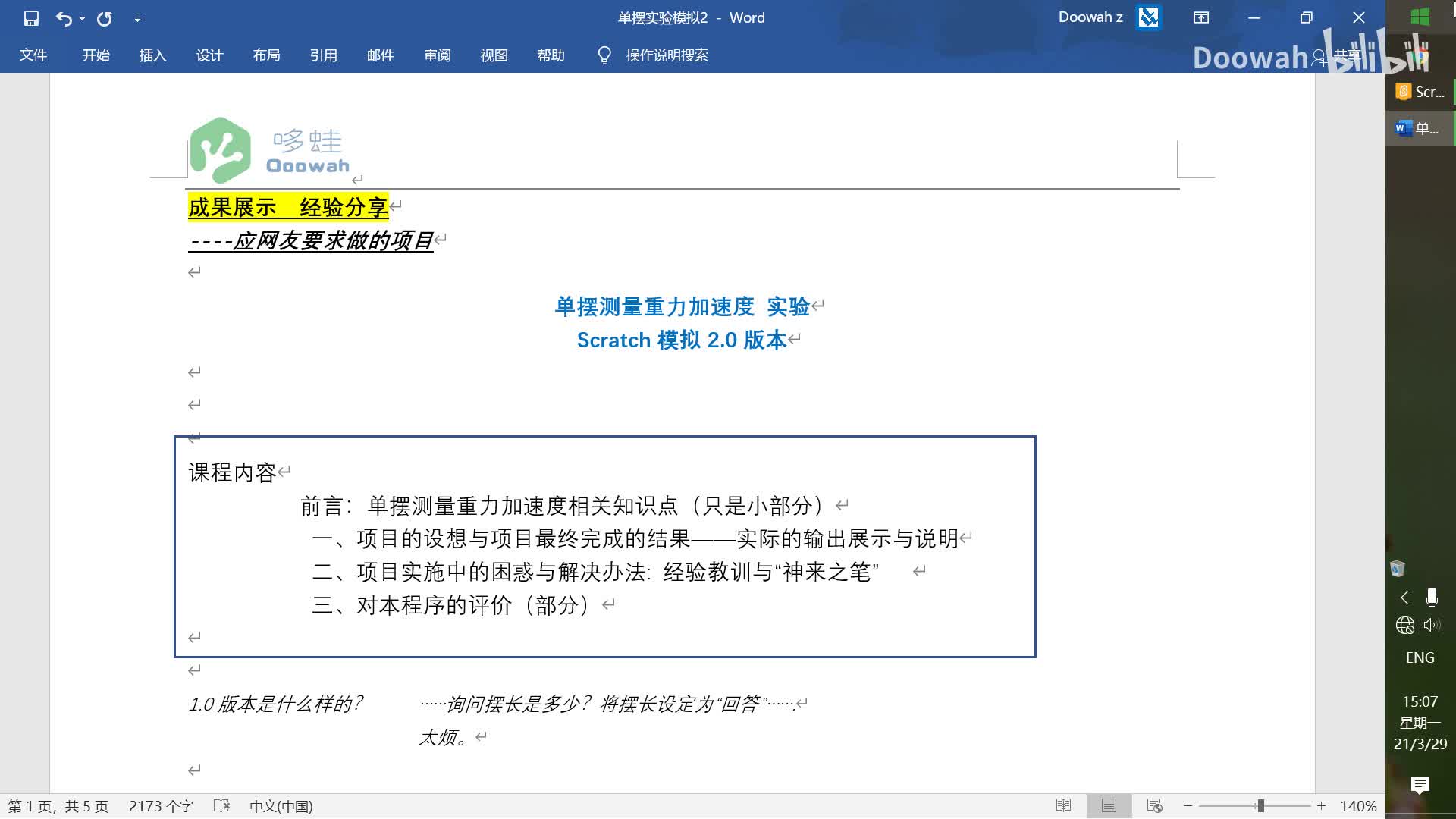This screenshot has width=1456, height=819.
Task: Click the Word taskbar item 单...
Action: tap(1420, 128)
